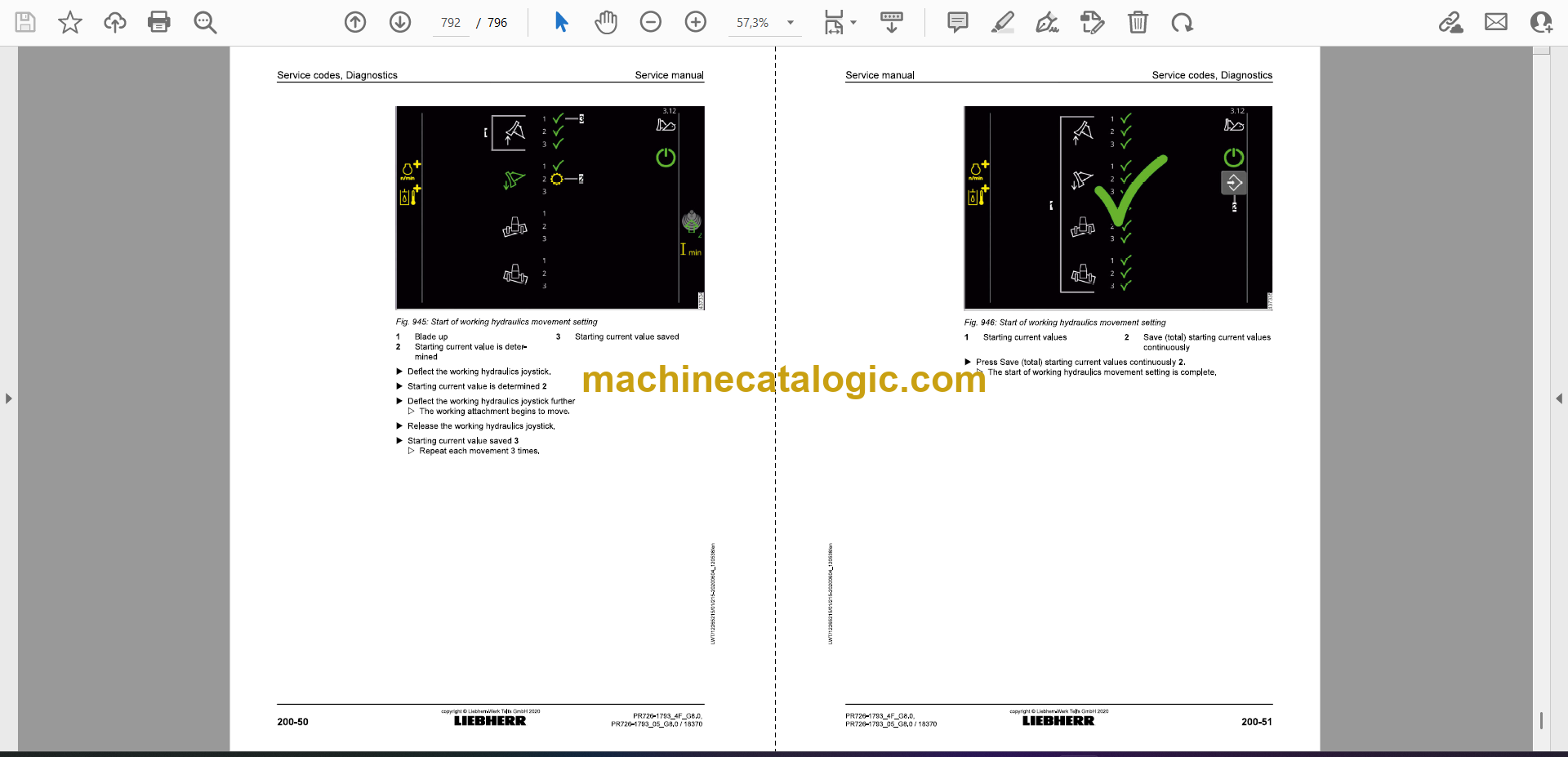
Task: Click the left page 'Service manual' header
Action: [669, 75]
